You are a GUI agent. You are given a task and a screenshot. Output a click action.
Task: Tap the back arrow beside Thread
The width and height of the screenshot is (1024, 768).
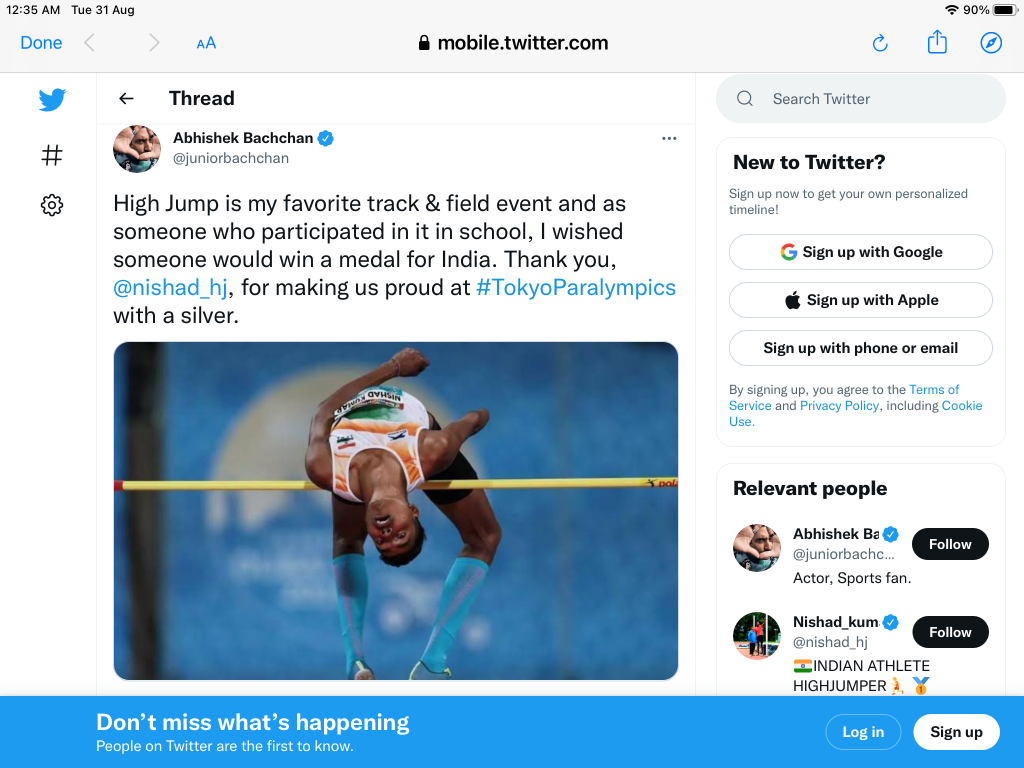(126, 98)
